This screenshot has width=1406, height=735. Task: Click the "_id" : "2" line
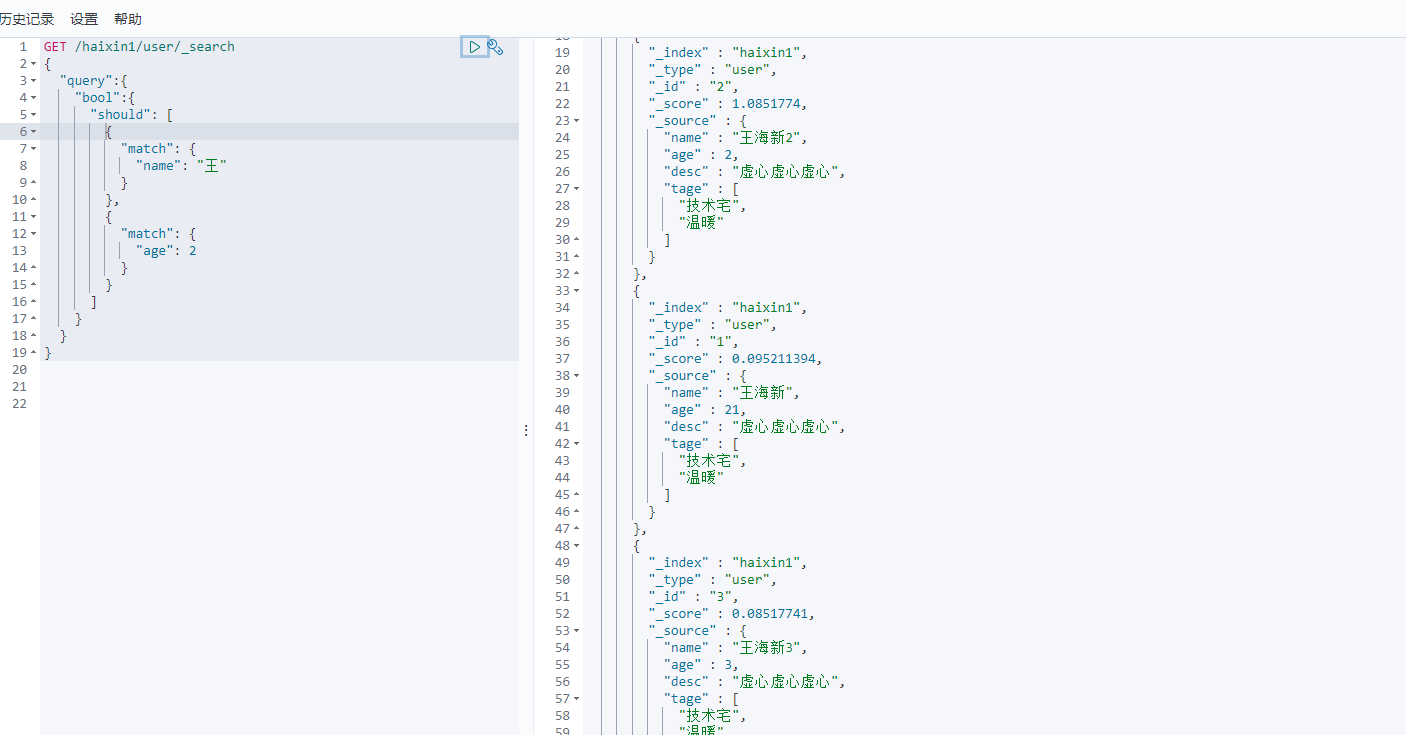tap(693, 87)
